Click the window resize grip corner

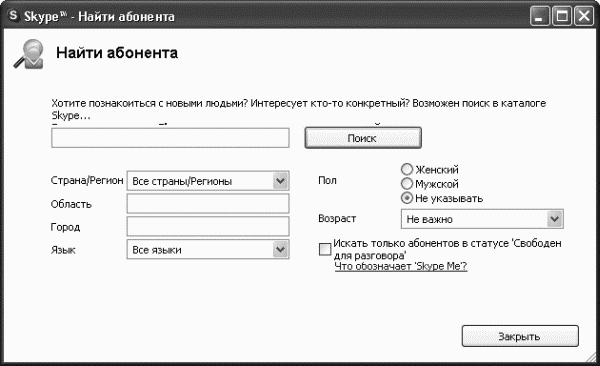[591, 357]
